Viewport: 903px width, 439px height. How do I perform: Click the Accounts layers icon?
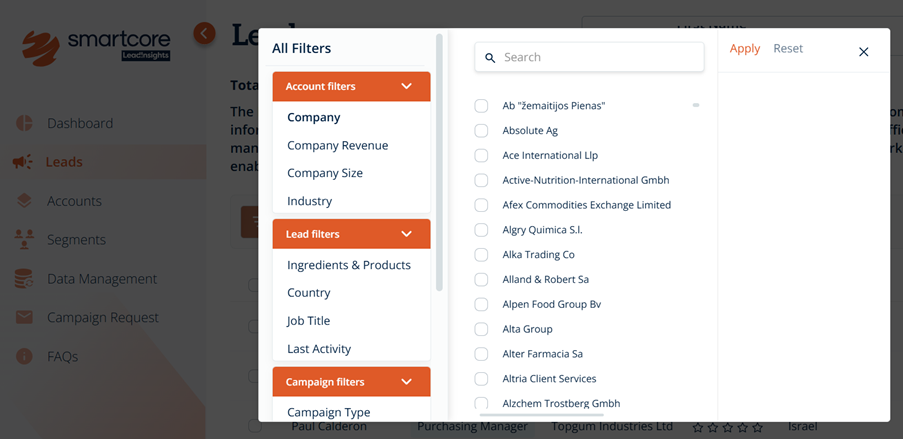point(25,201)
